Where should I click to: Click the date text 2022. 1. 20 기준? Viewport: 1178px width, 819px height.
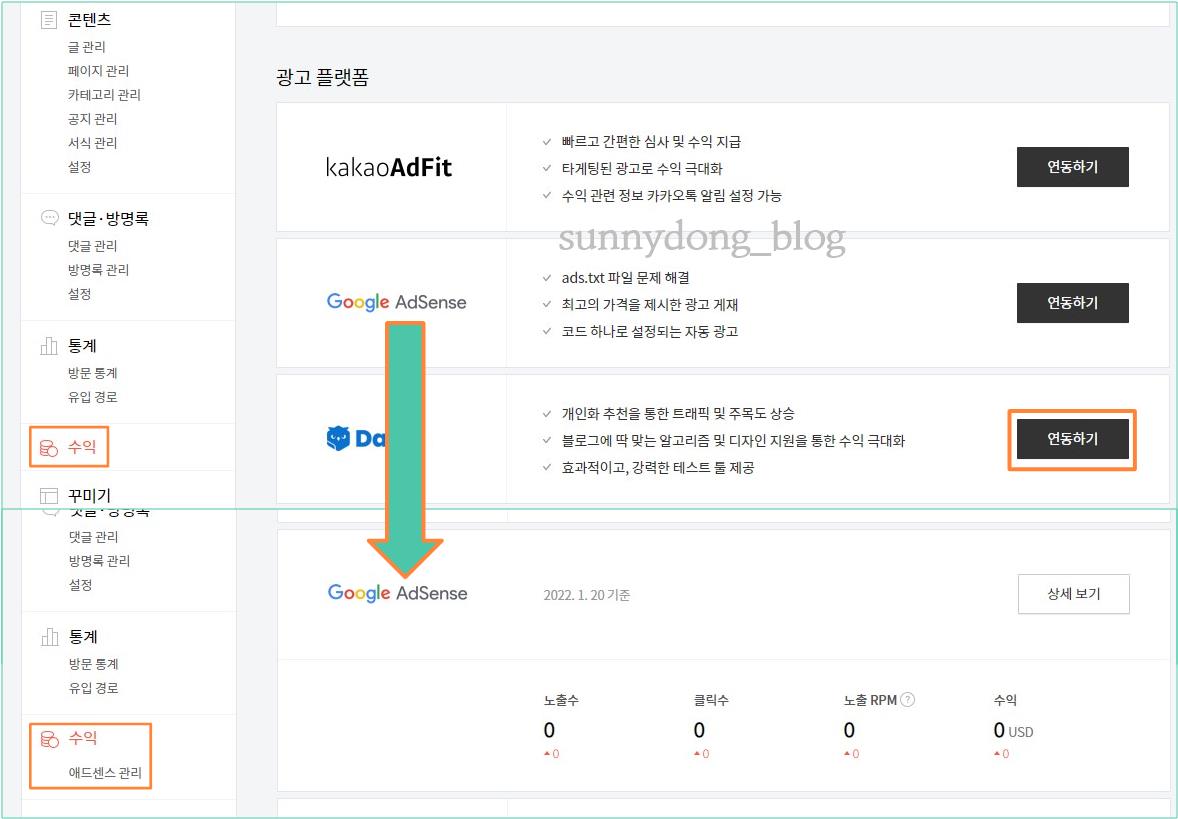pyautogui.click(x=587, y=595)
